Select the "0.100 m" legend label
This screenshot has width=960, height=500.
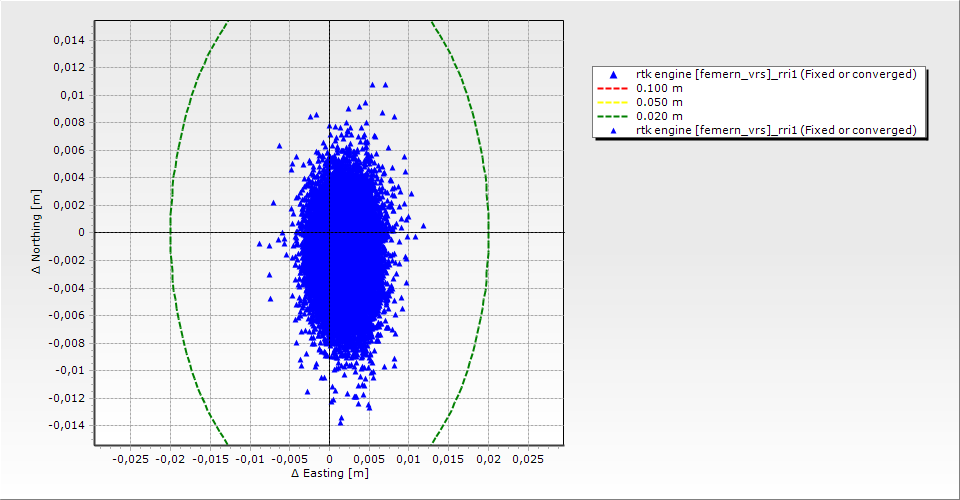pos(659,88)
